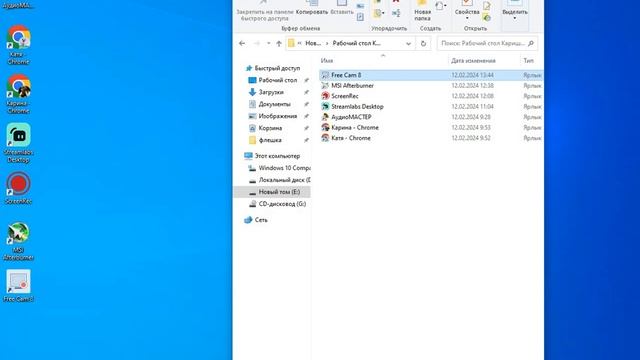This screenshot has width=640, height=360.
Task: Select Быстрый доступ in navigation pane
Action: pos(277,68)
